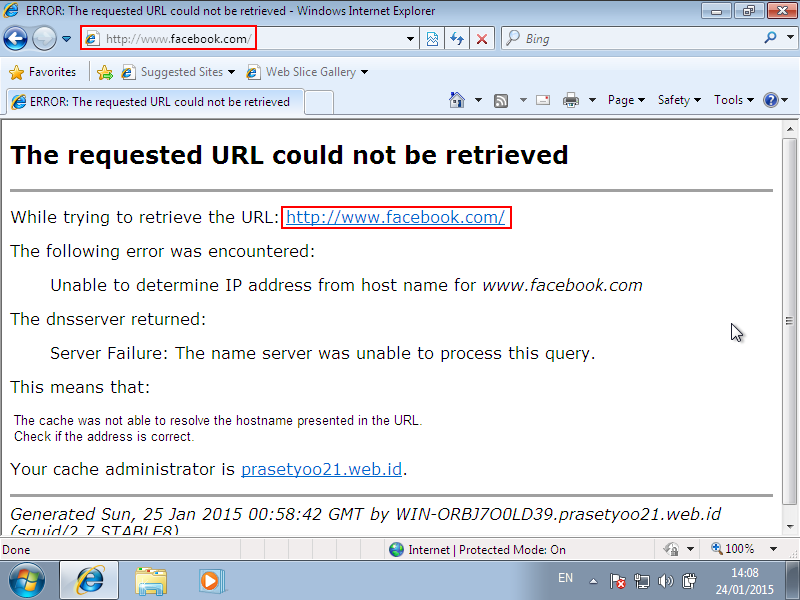Click the network connection tray icon
The image size is (800, 600).
641,581
